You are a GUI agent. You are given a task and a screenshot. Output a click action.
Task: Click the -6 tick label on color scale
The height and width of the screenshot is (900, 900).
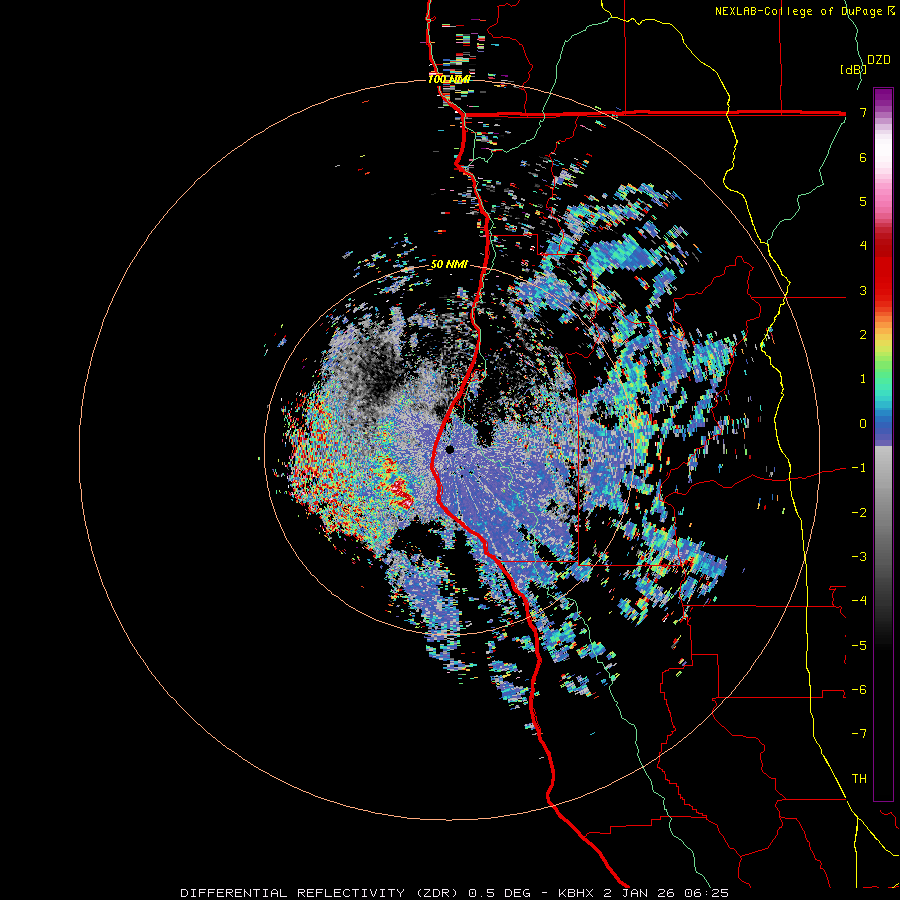pos(859,690)
